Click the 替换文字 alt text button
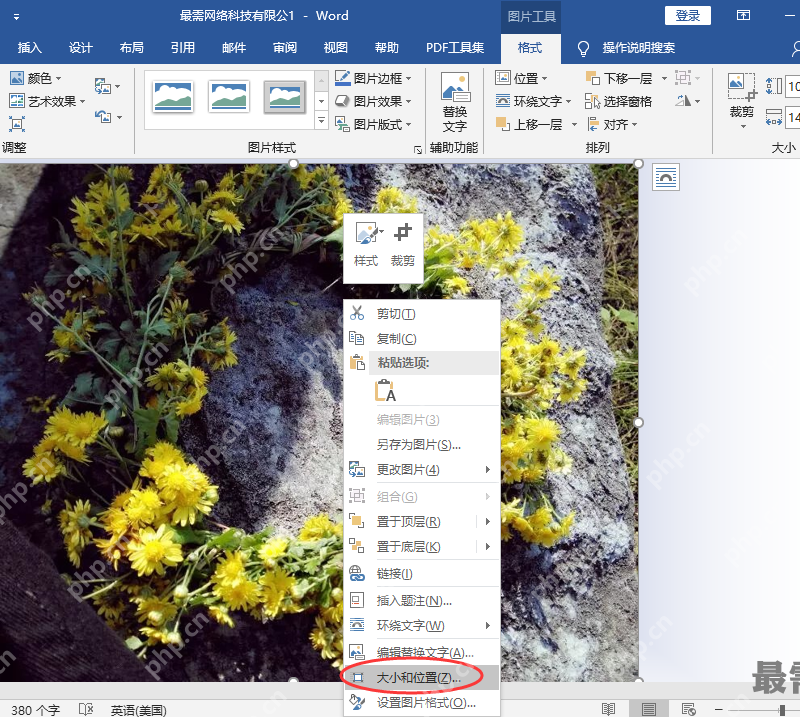 (x=455, y=103)
